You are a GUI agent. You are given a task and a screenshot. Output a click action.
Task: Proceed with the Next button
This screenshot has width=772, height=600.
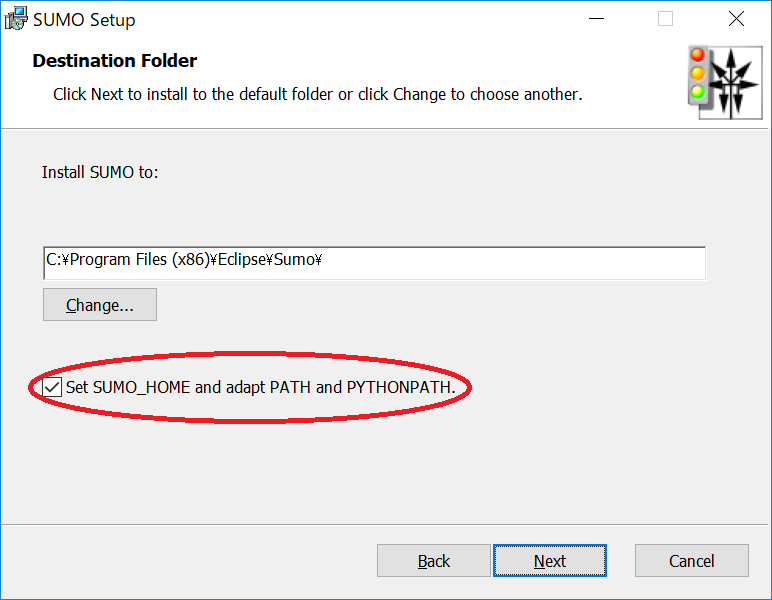click(550, 561)
